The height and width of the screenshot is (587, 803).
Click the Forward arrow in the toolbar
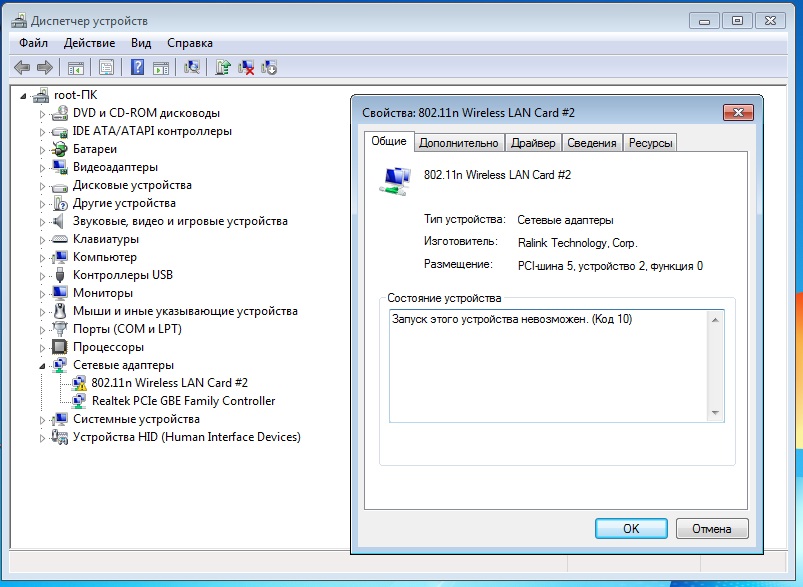[45, 68]
